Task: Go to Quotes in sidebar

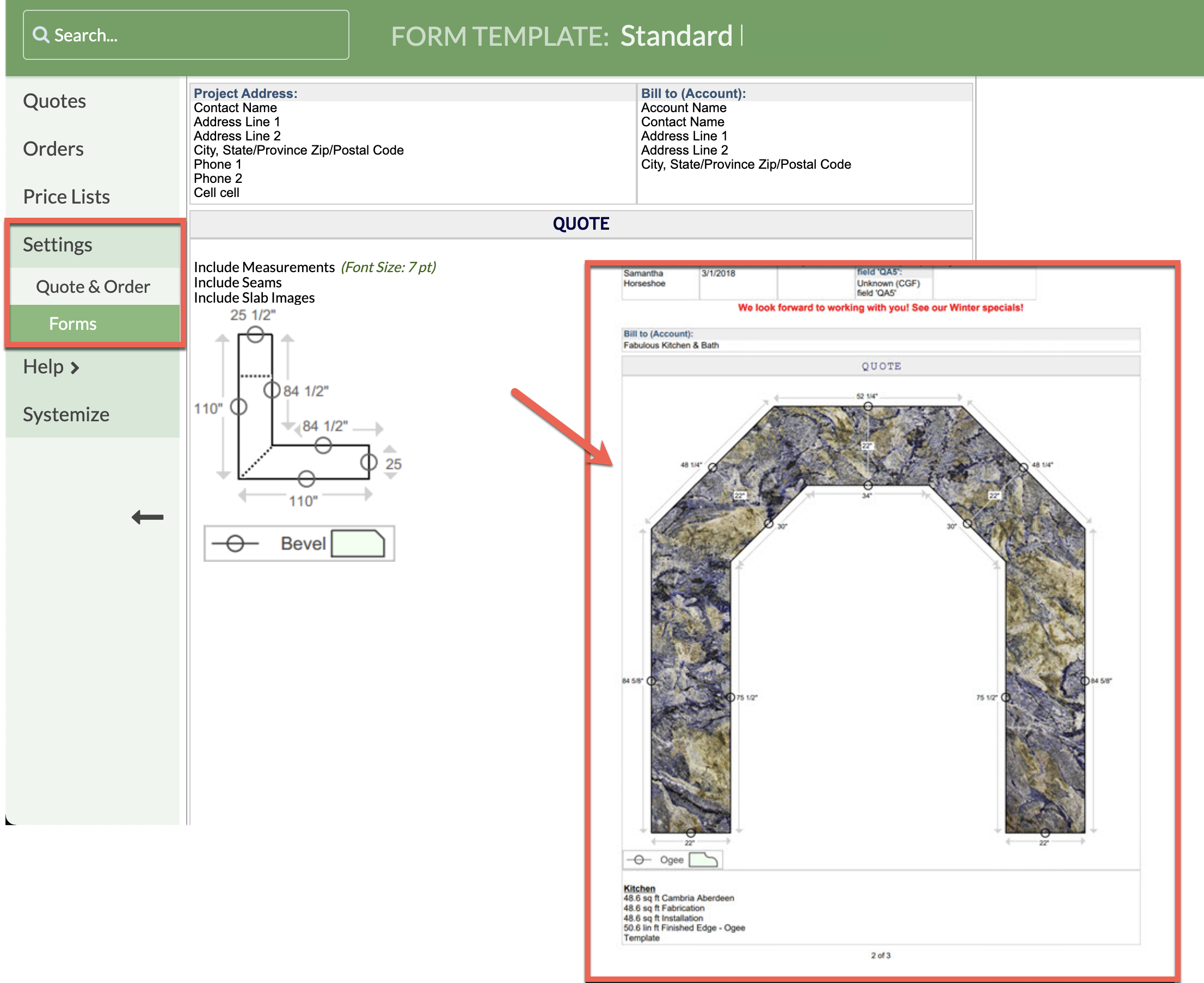Action: pos(54,101)
